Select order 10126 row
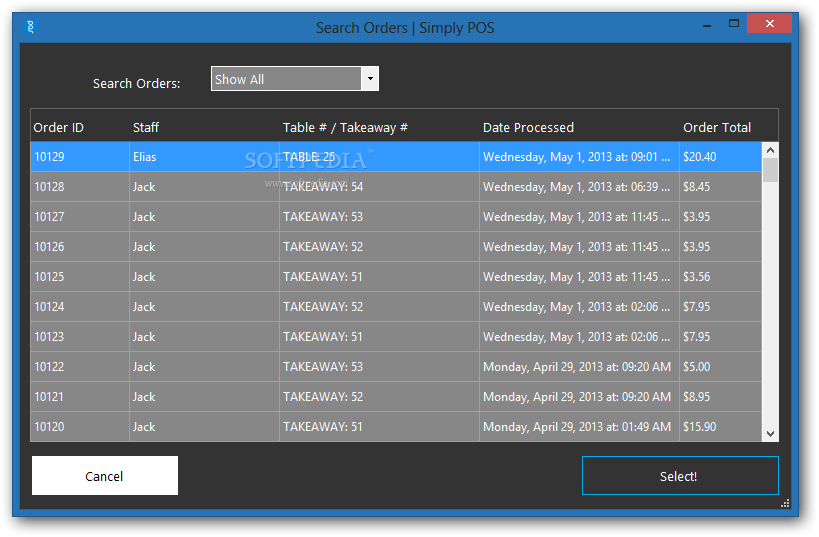The image size is (819, 537). 396,247
